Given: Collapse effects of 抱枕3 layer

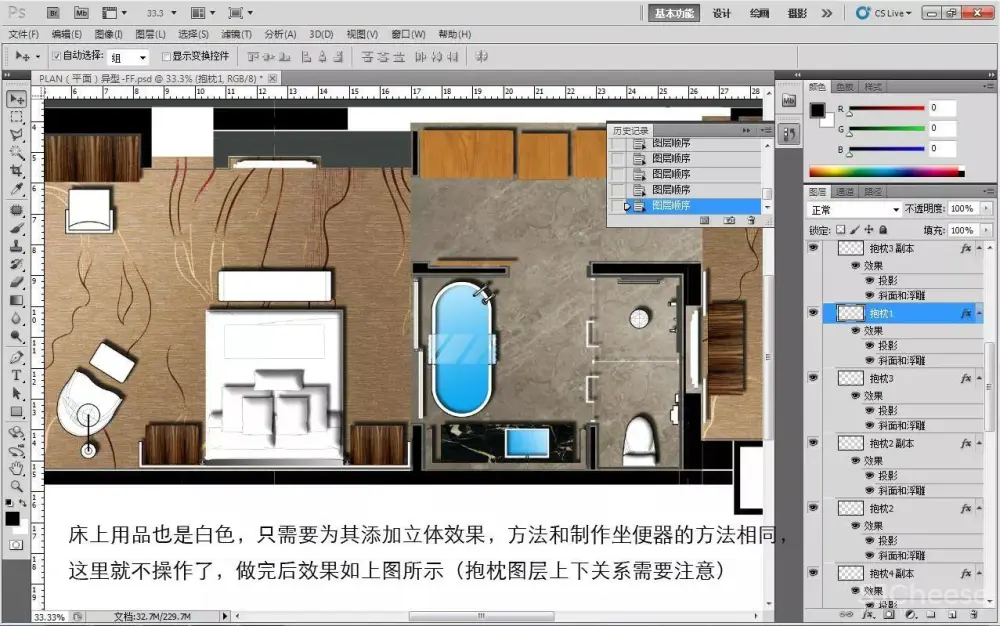Looking at the screenshot, I should pos(979,379).
